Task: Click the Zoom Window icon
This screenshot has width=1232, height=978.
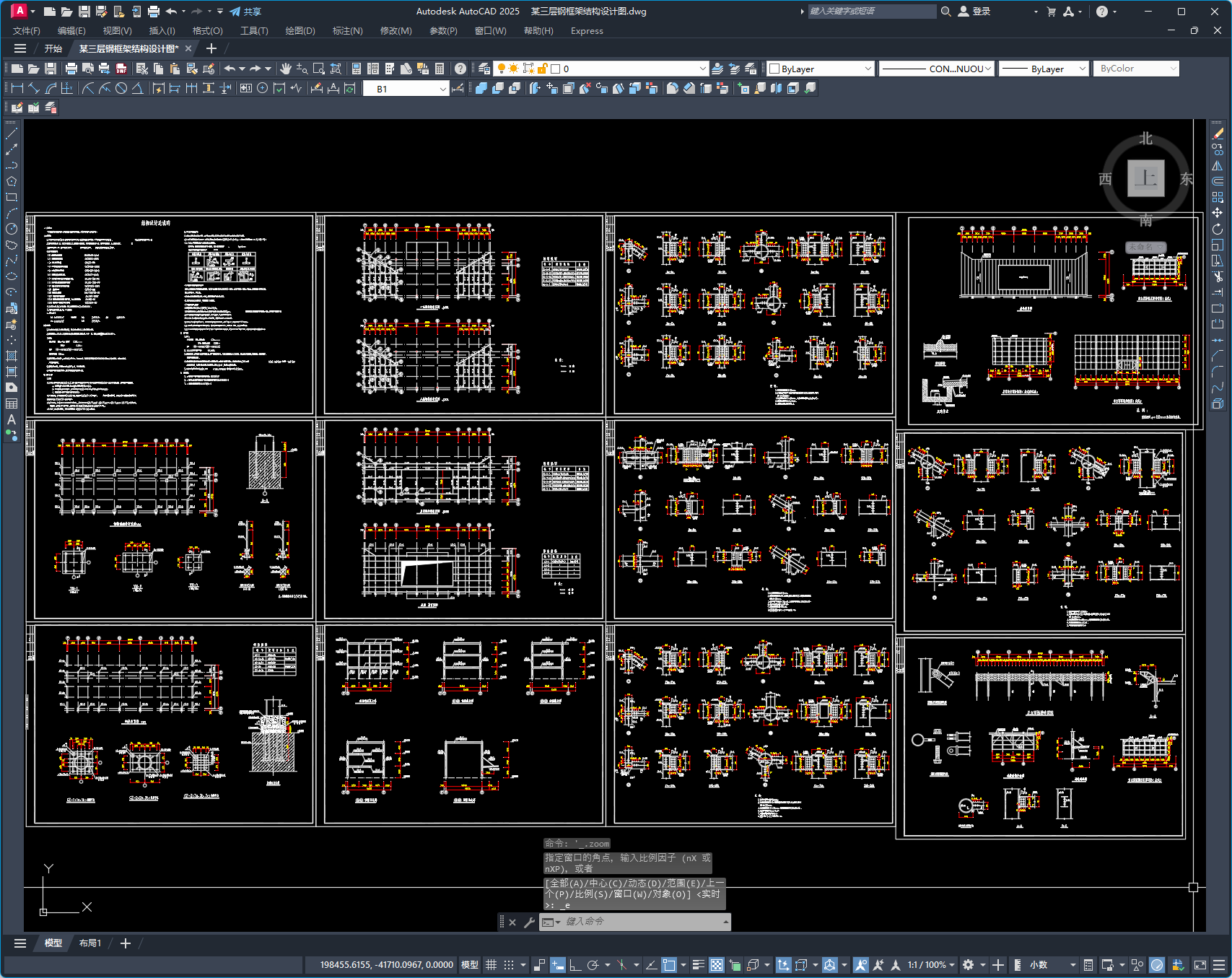Action: click(x=318, y=69)
